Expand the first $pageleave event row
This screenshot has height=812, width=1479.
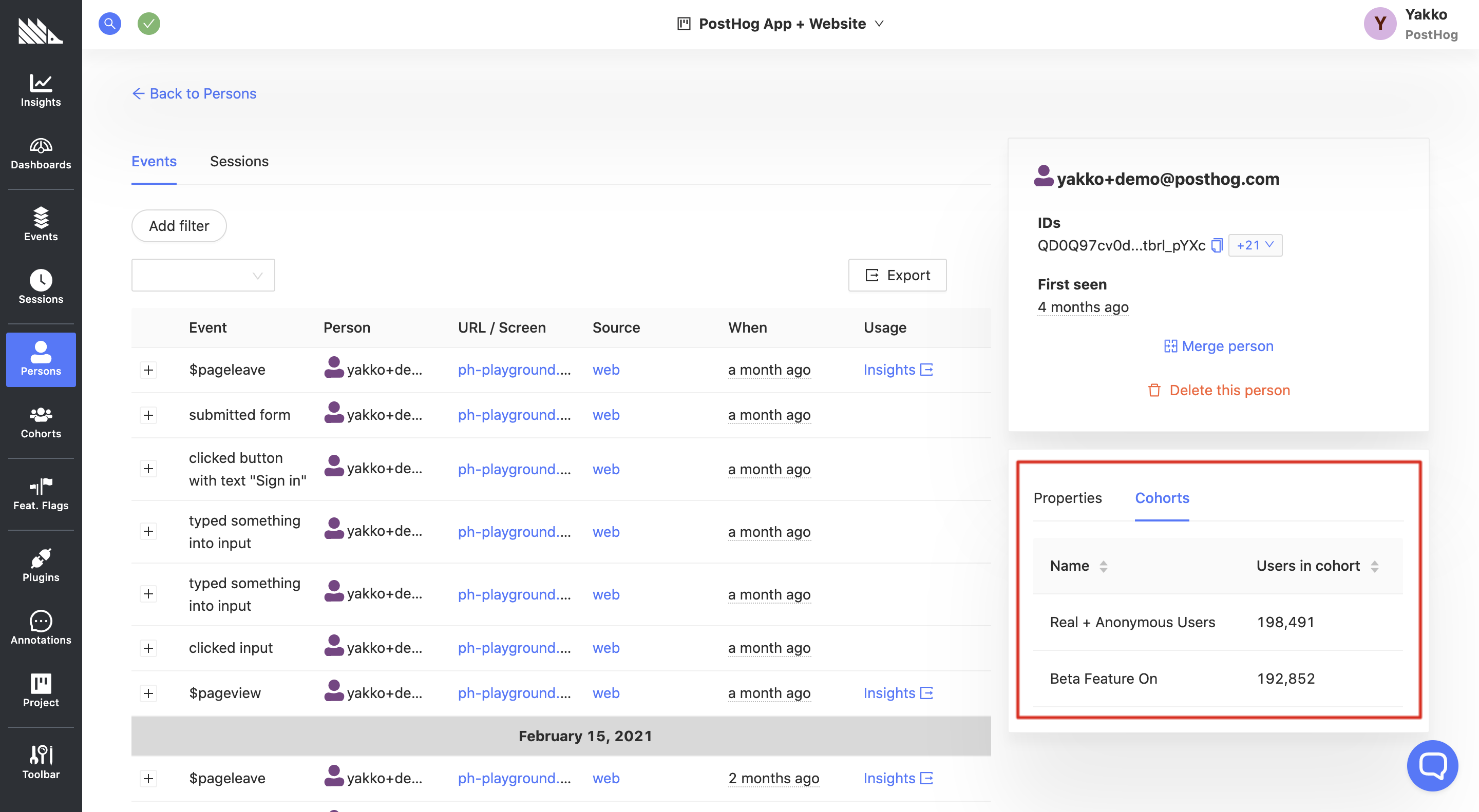[149, 370]
